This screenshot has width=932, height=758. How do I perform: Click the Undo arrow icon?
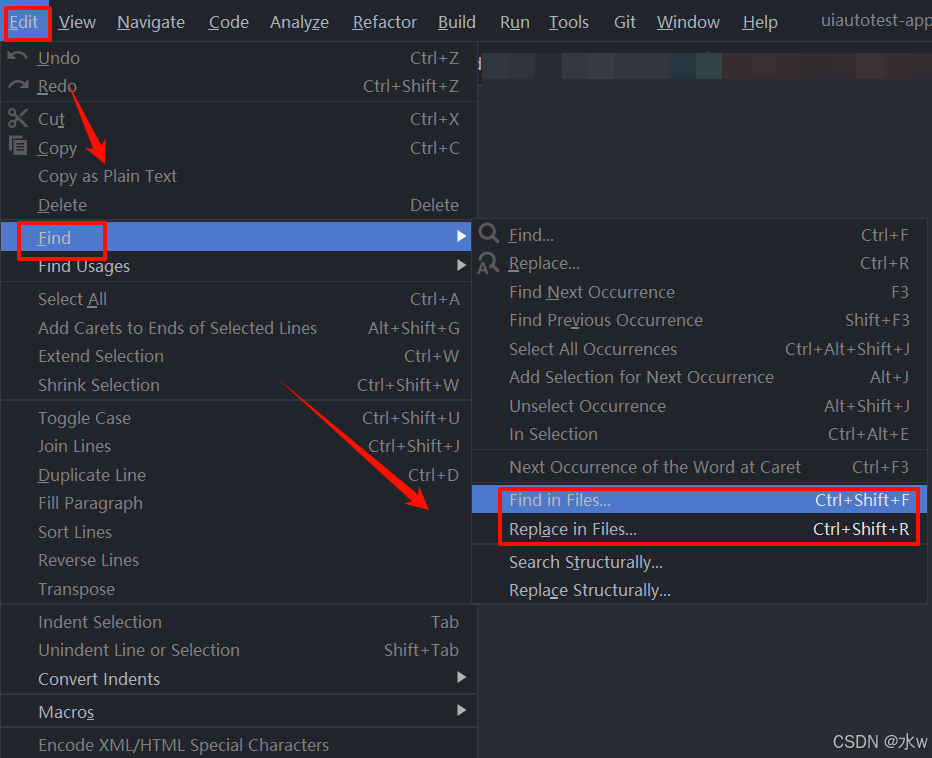(18, 56)
